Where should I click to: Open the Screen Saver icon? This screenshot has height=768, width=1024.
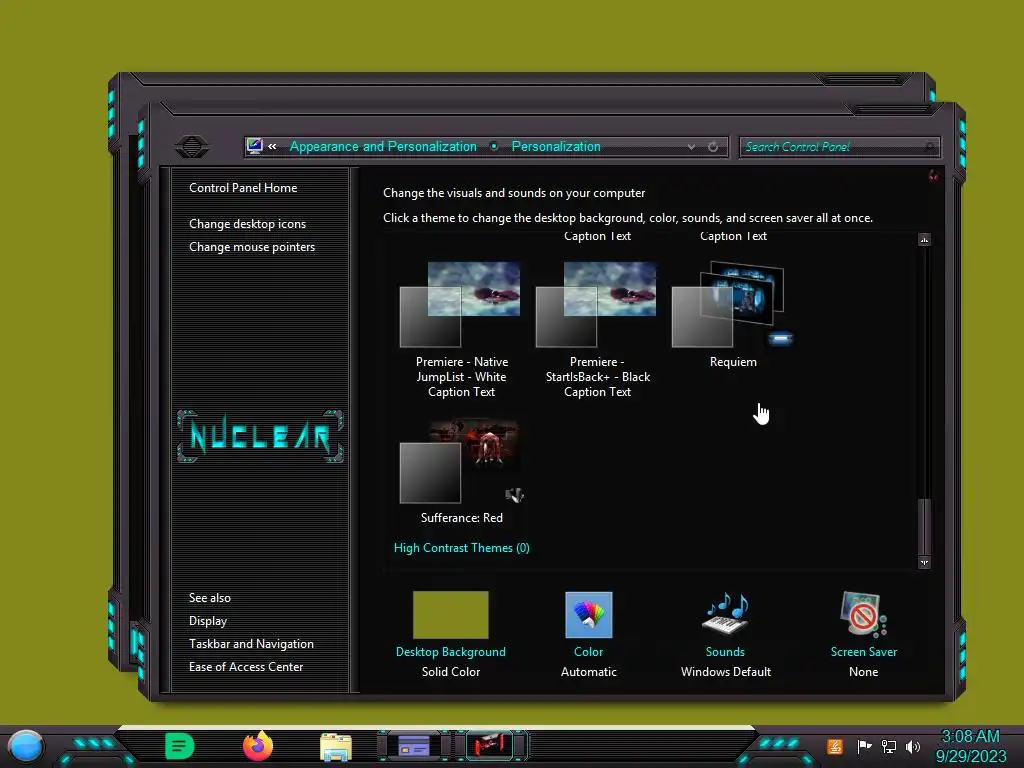863,614
